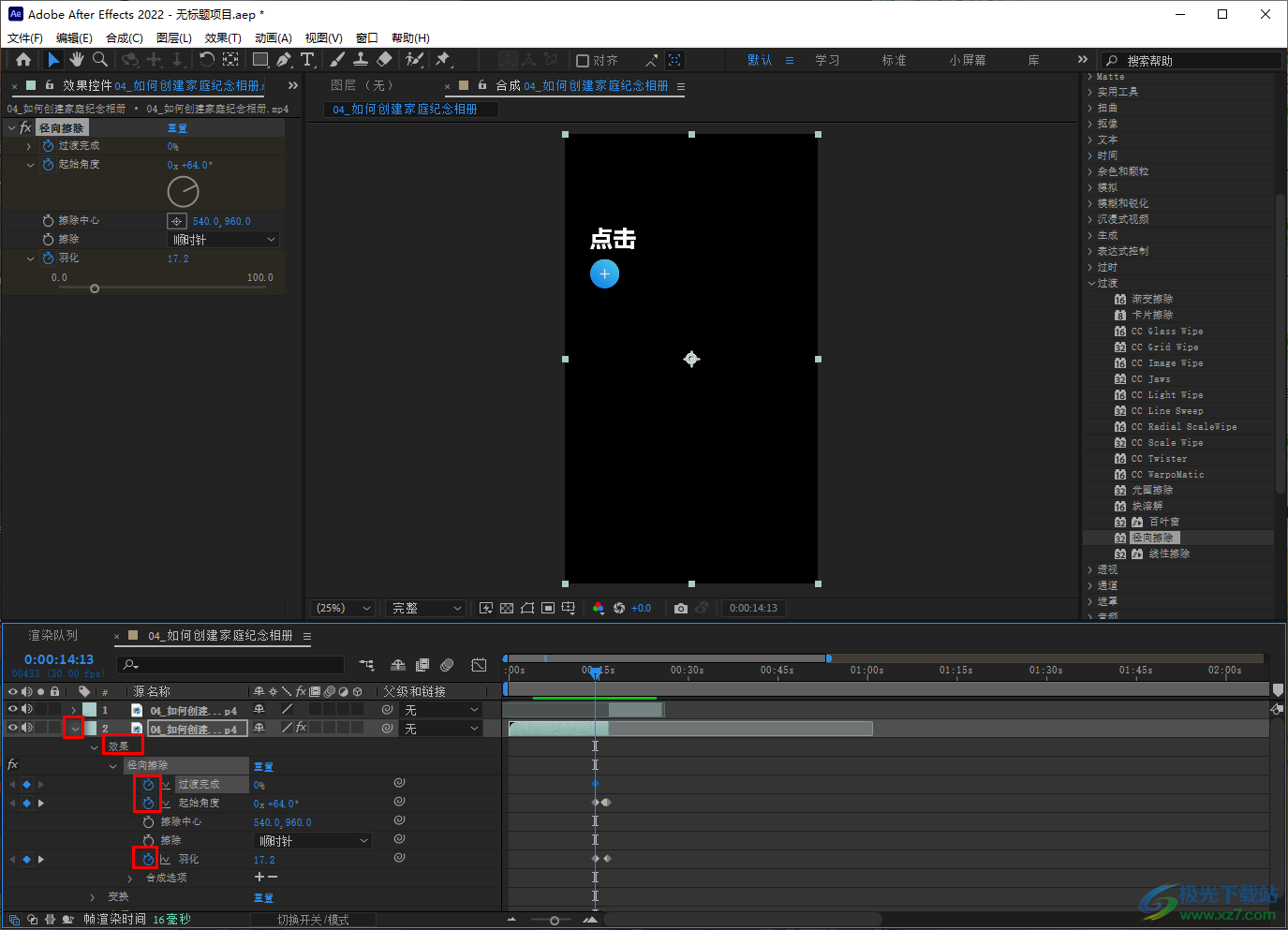Select the Type text tool
The width and height of the screenshot is (1288, 930).
pyautogui.click(x=307, y=60)
